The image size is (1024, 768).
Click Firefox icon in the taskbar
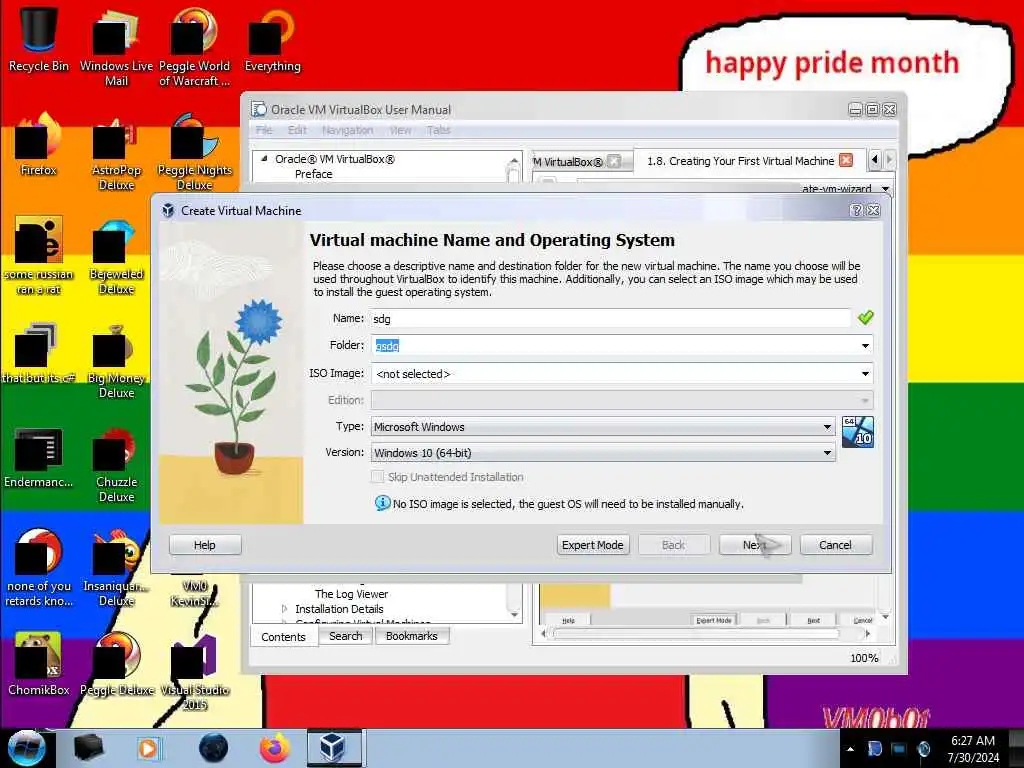point(275,748)
